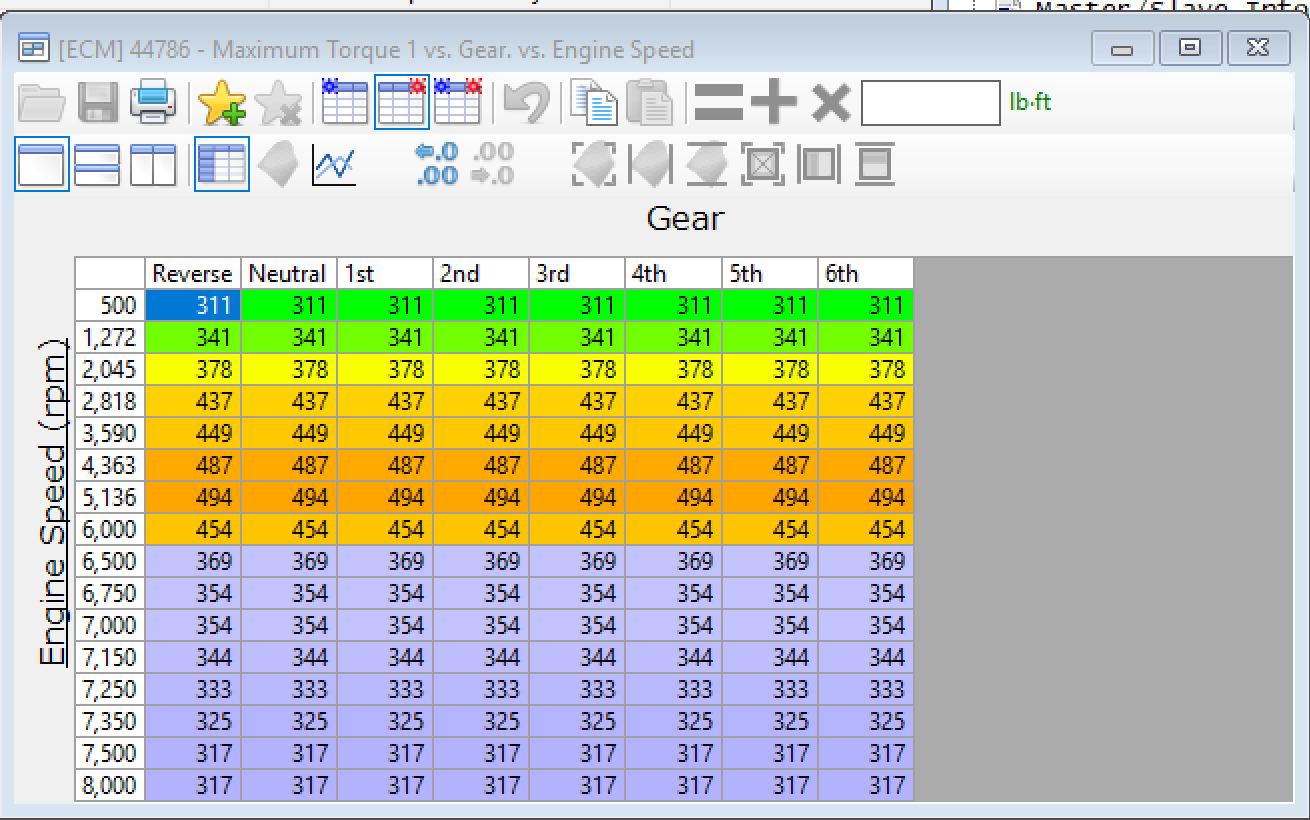The image size is (1310, 820).
Task: Select the 5th gear column header
Action: [x=770, y=273]
